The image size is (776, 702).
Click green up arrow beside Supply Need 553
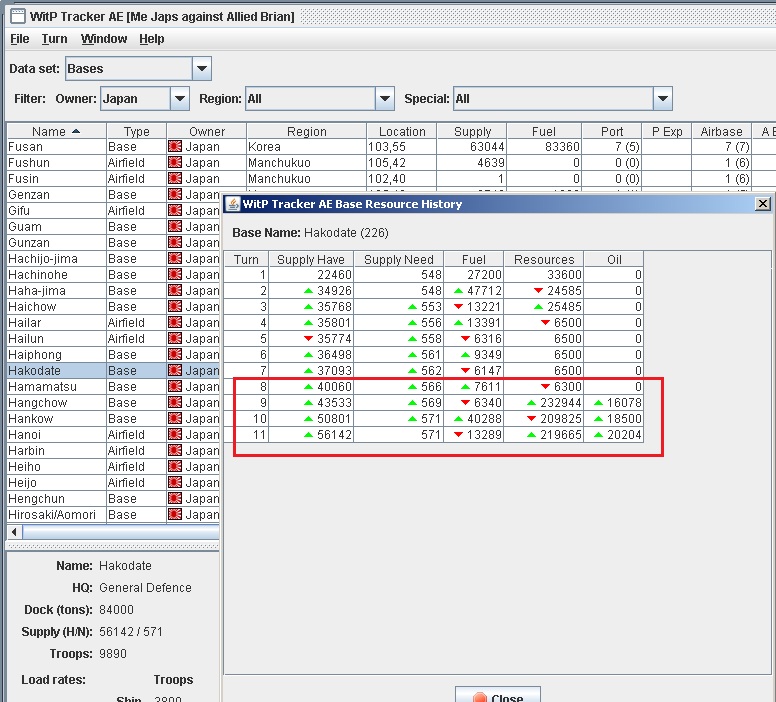point(412,306)
